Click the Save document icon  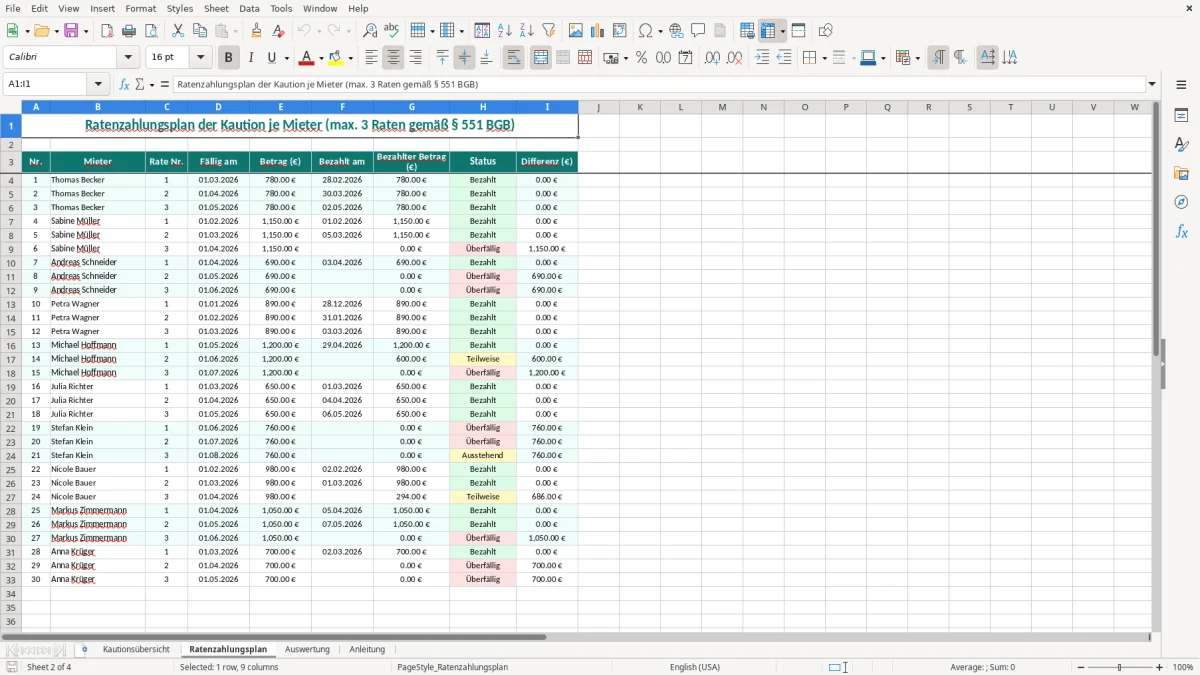tap(71, 31)
